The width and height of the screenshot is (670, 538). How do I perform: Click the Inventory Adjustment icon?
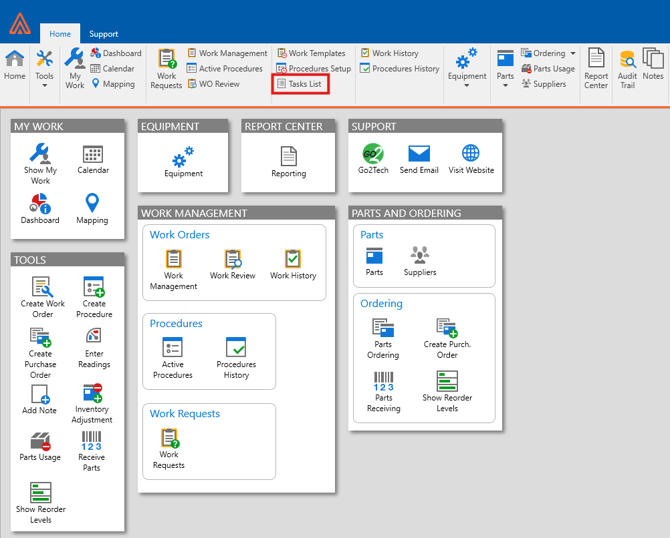[93, 393]
